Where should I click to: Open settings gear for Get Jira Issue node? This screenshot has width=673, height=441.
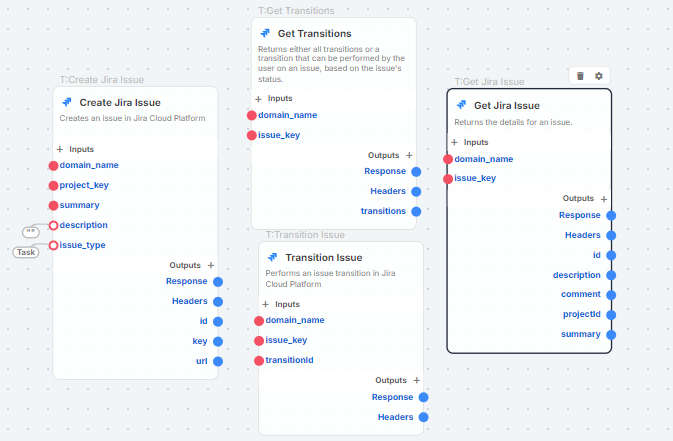599,76
